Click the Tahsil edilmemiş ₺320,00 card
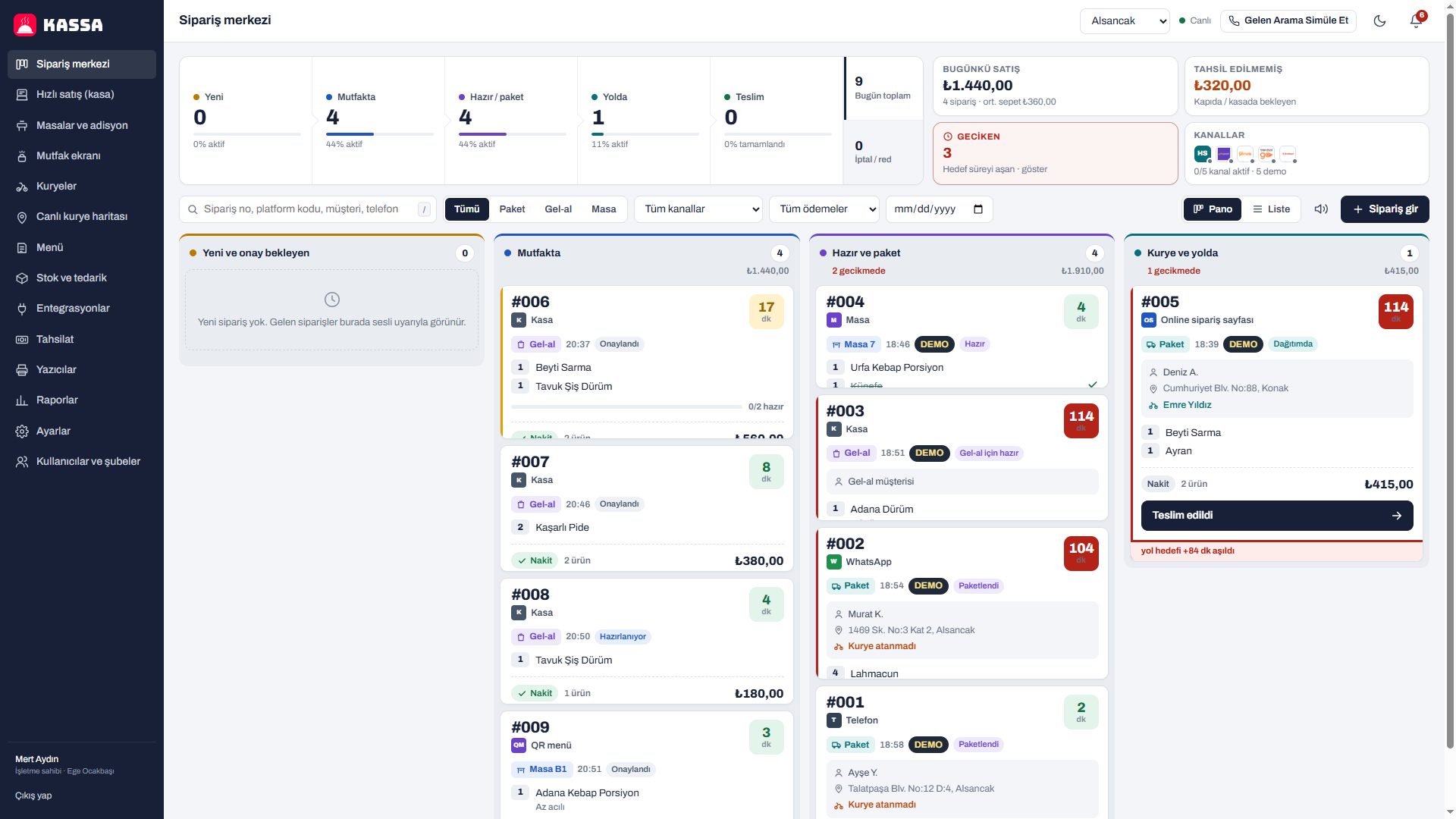Screen dimensions: 1456x819 click(x=1307, y=86)
